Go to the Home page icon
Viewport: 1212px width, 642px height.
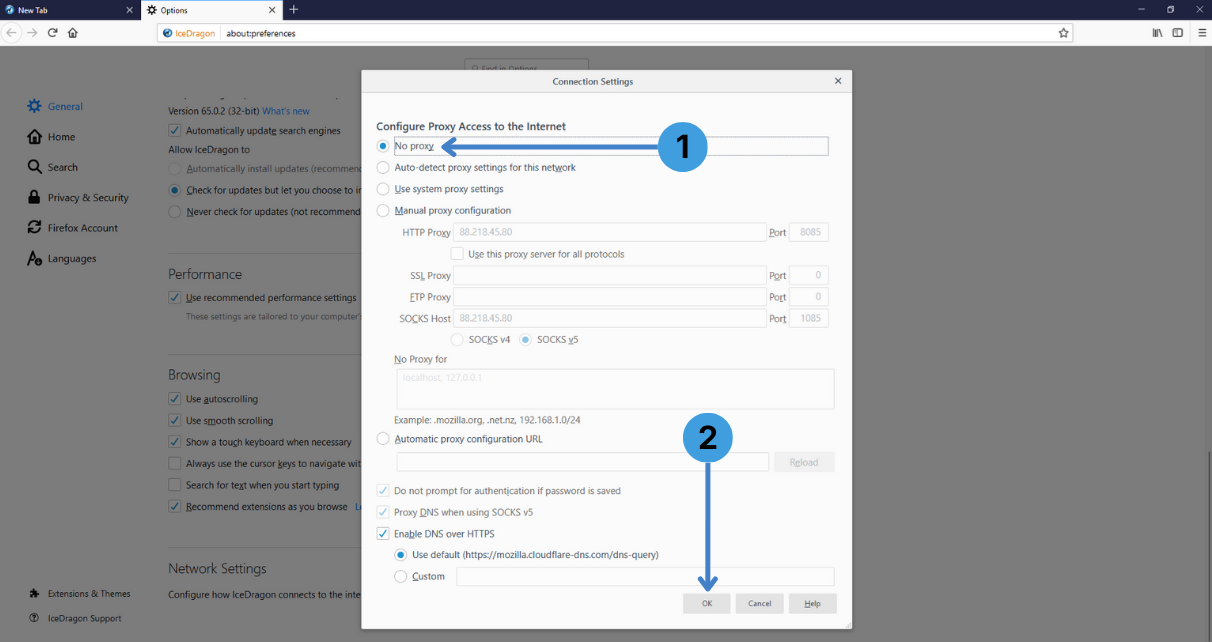point(73,33)
